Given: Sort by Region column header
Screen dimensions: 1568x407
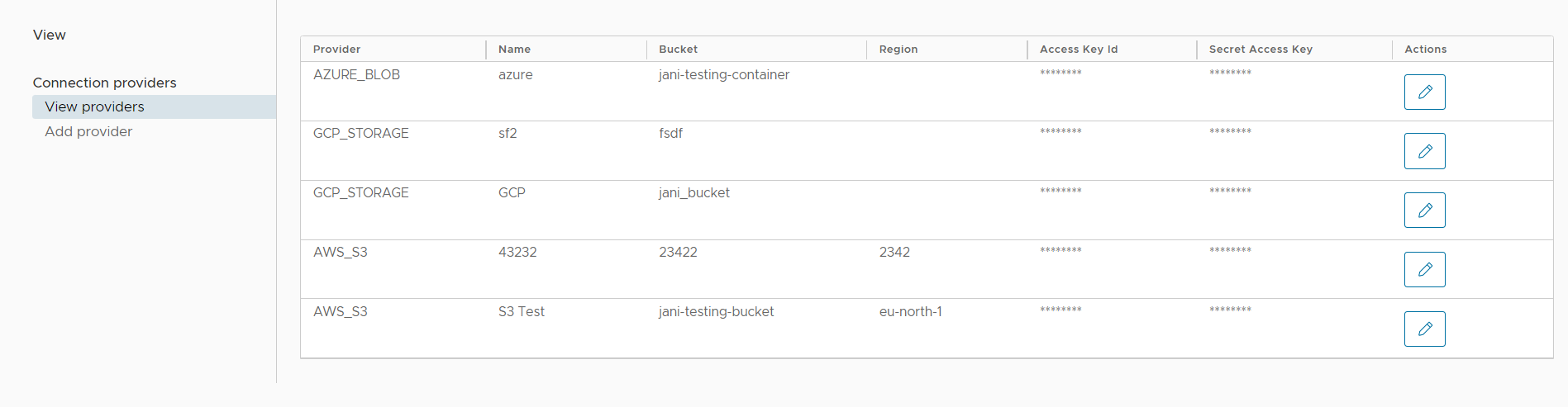Looking at the screenshot, I should tap(898, 50).
